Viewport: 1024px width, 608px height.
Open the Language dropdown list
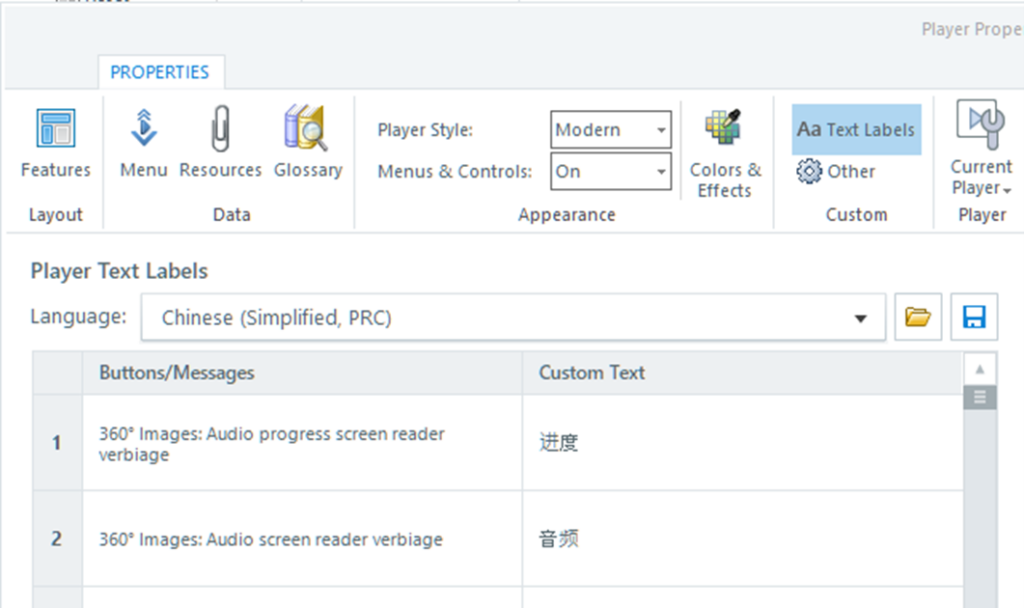(x=512, y=318)
